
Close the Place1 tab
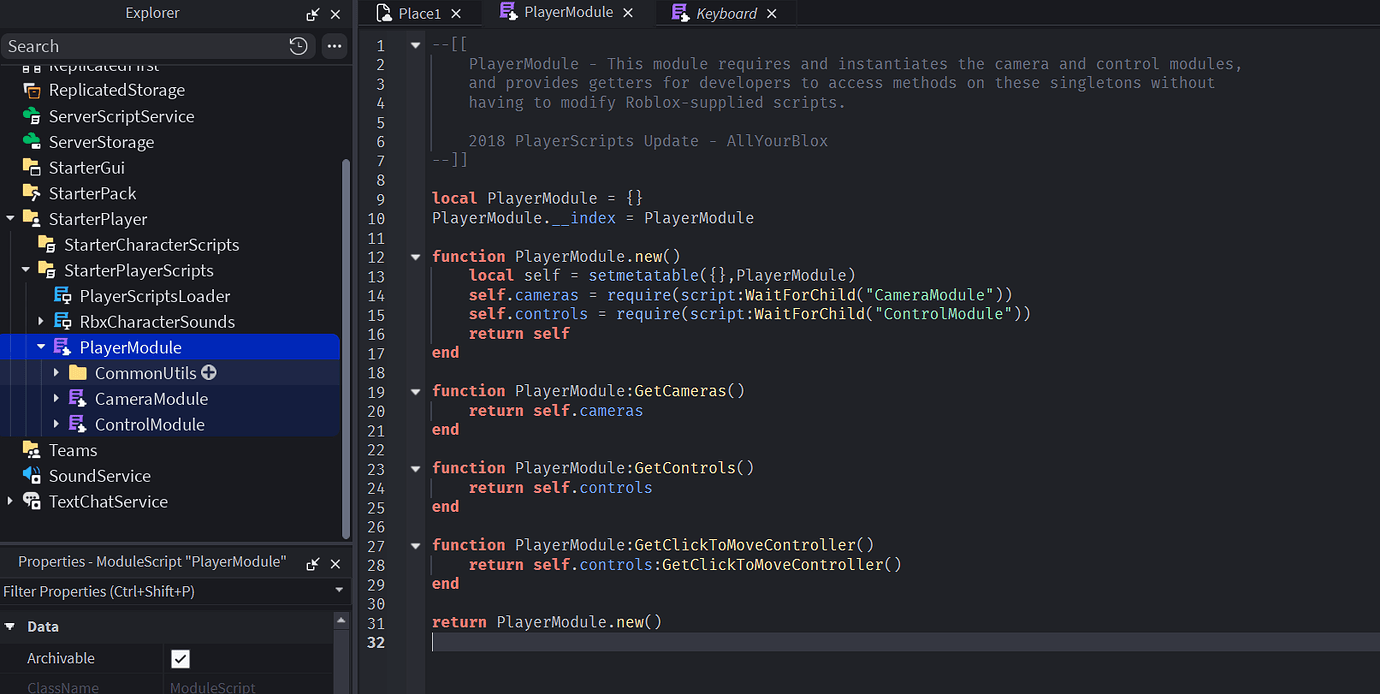pos(456,13)
